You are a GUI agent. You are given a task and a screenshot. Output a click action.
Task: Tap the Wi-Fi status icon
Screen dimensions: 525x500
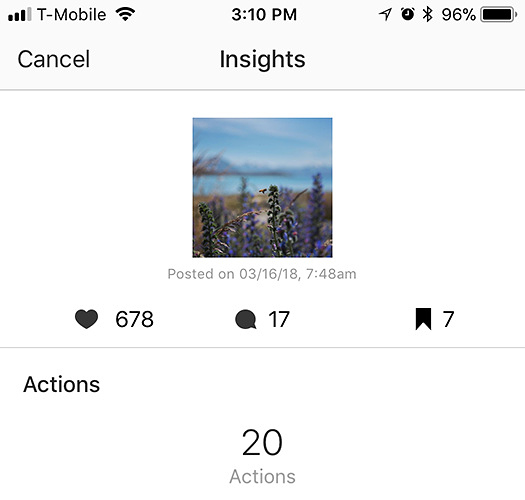coord(125,14)
